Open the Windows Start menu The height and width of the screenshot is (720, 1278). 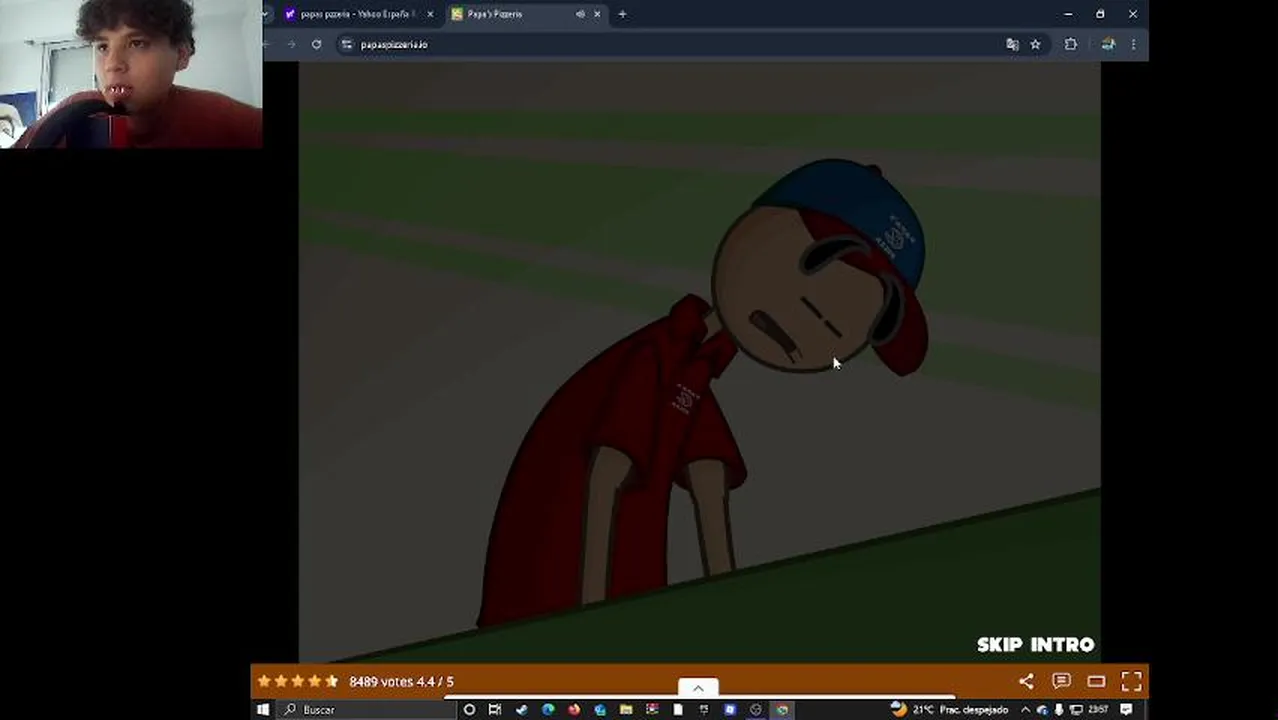pos(263,709)
